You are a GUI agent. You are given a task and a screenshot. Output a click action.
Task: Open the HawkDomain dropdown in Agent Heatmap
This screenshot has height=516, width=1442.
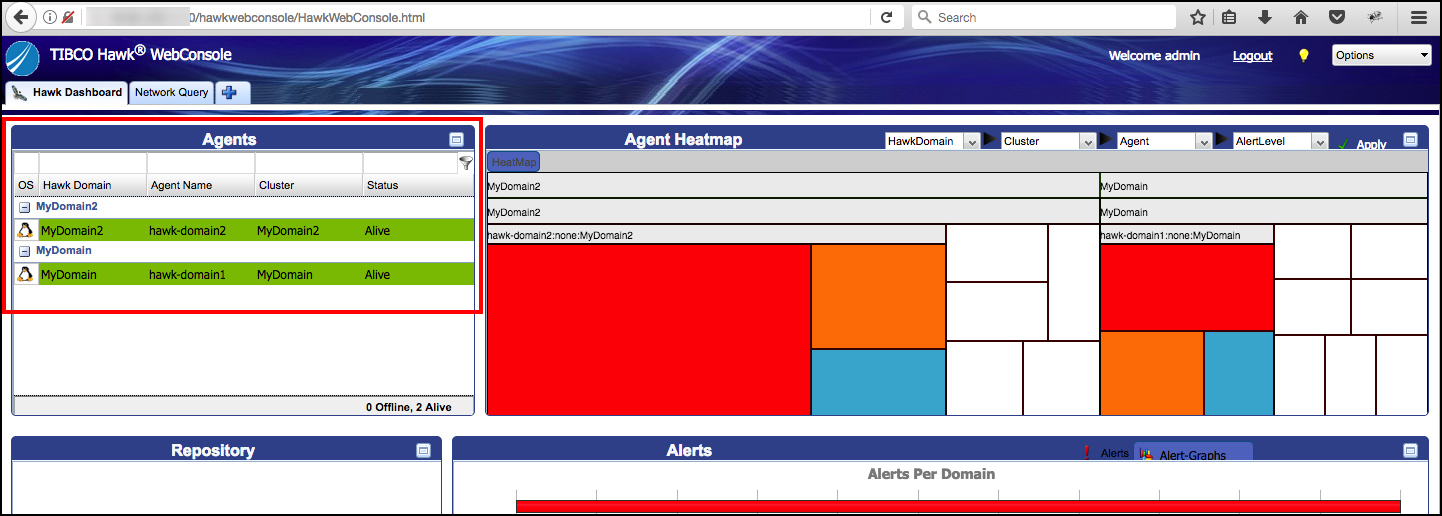[x=932, y=141]
